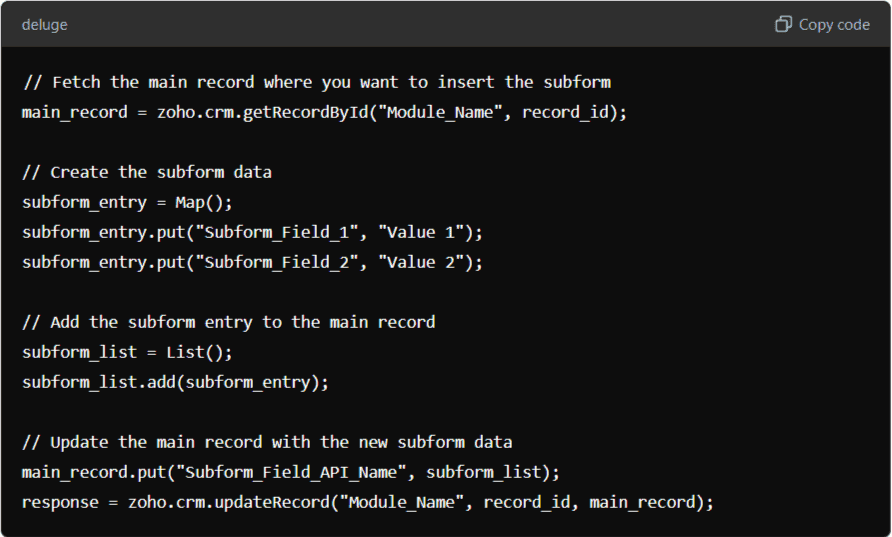Click the "Value 1" string literal
Image resolution: width=892 pixels, height=537 pixels.
tap(422, 232)
